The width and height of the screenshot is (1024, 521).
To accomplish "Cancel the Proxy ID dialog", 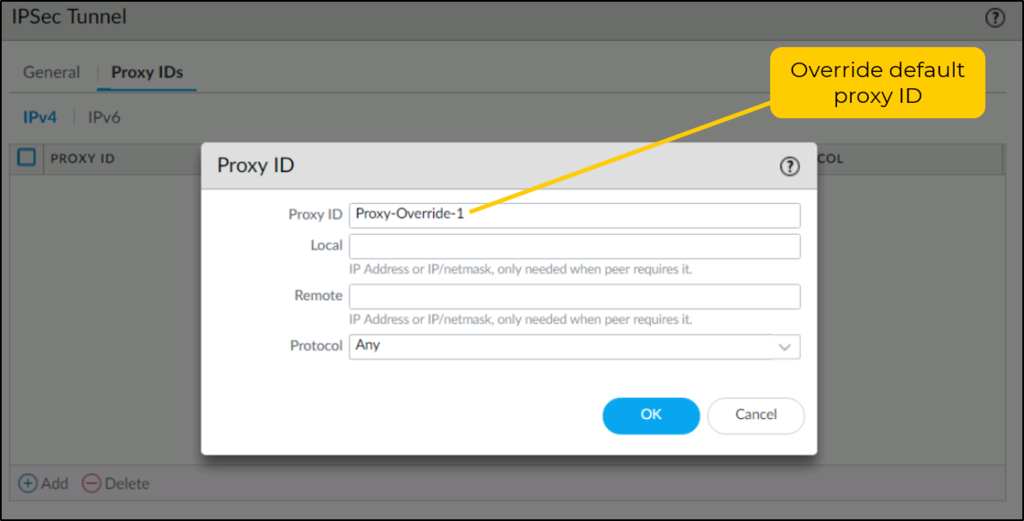I will (x=756, y=415).
